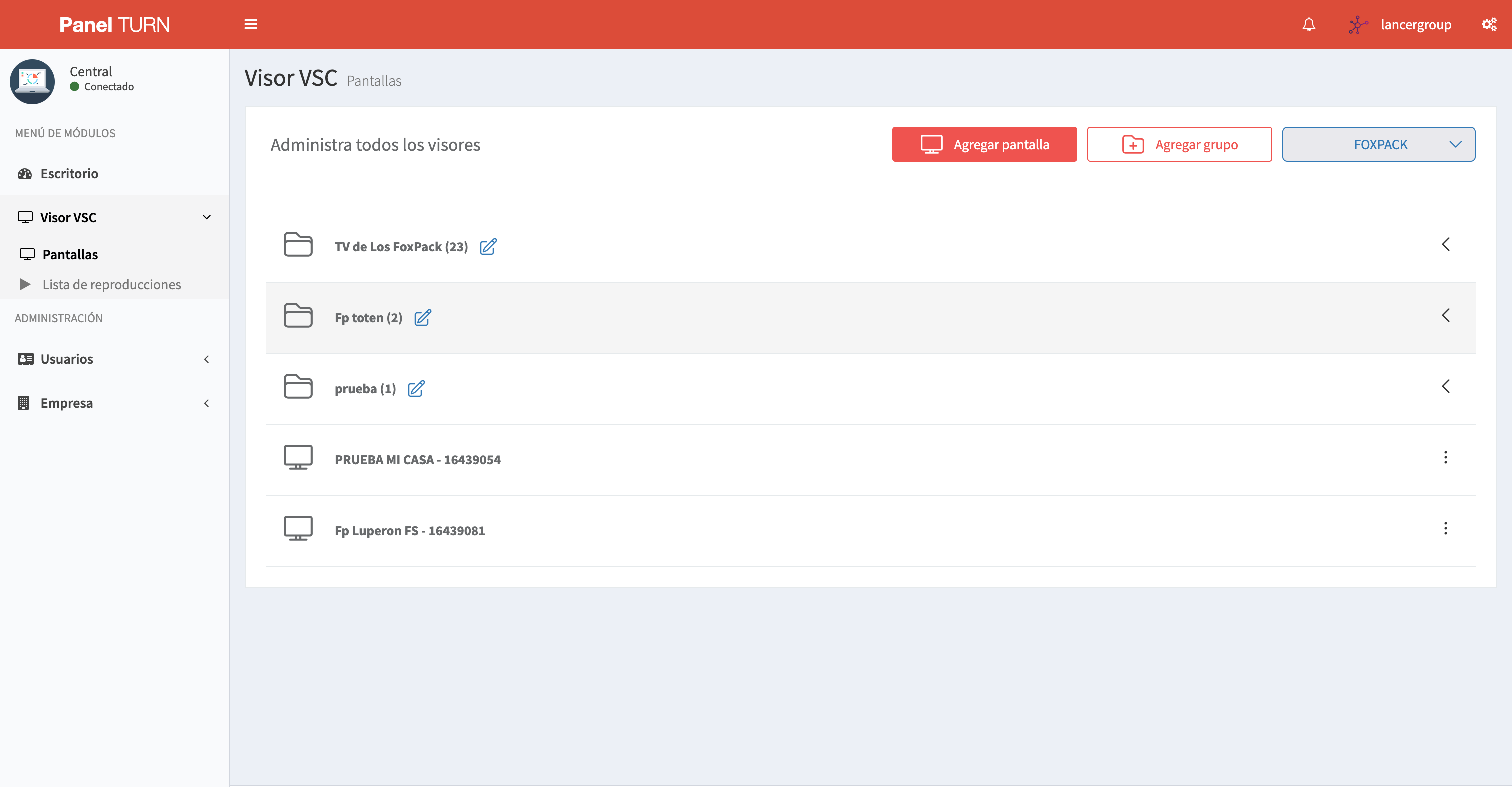Expand the Empresa administration section
Screen dimensions: 1512x787
206,403
